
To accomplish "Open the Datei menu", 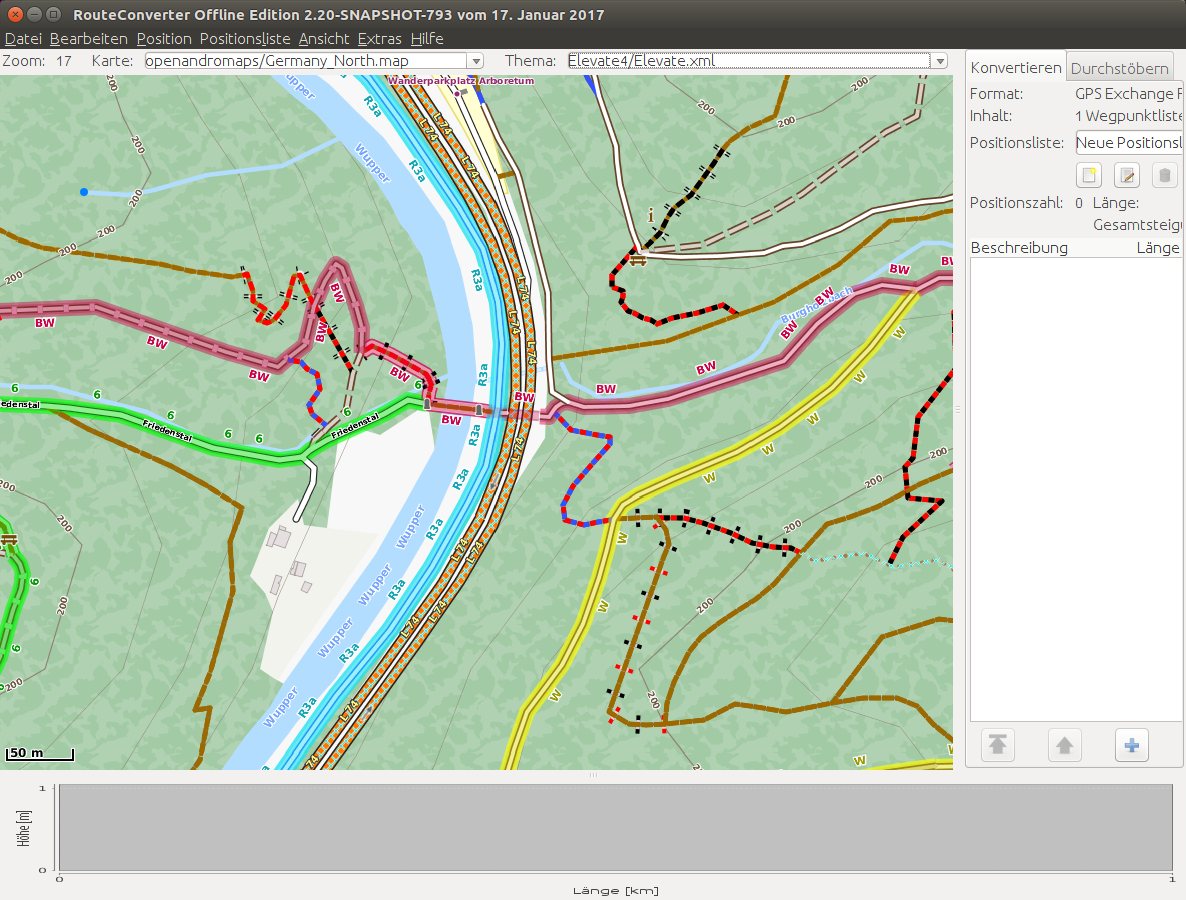I will tap(23, 39).
